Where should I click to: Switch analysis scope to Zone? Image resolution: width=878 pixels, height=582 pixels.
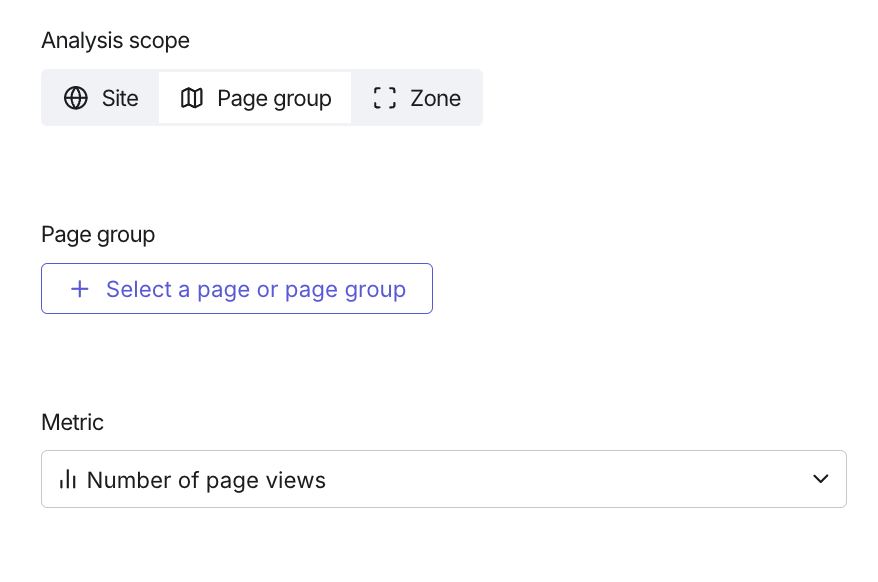click(417, 98)
